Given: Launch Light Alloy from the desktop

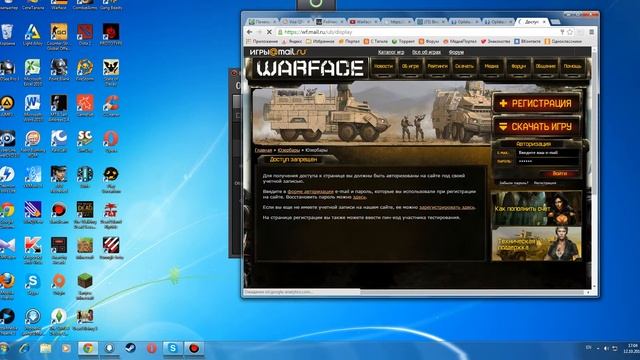Looking at the screenshot, I should pyautogui.click(x=33, y=34).
